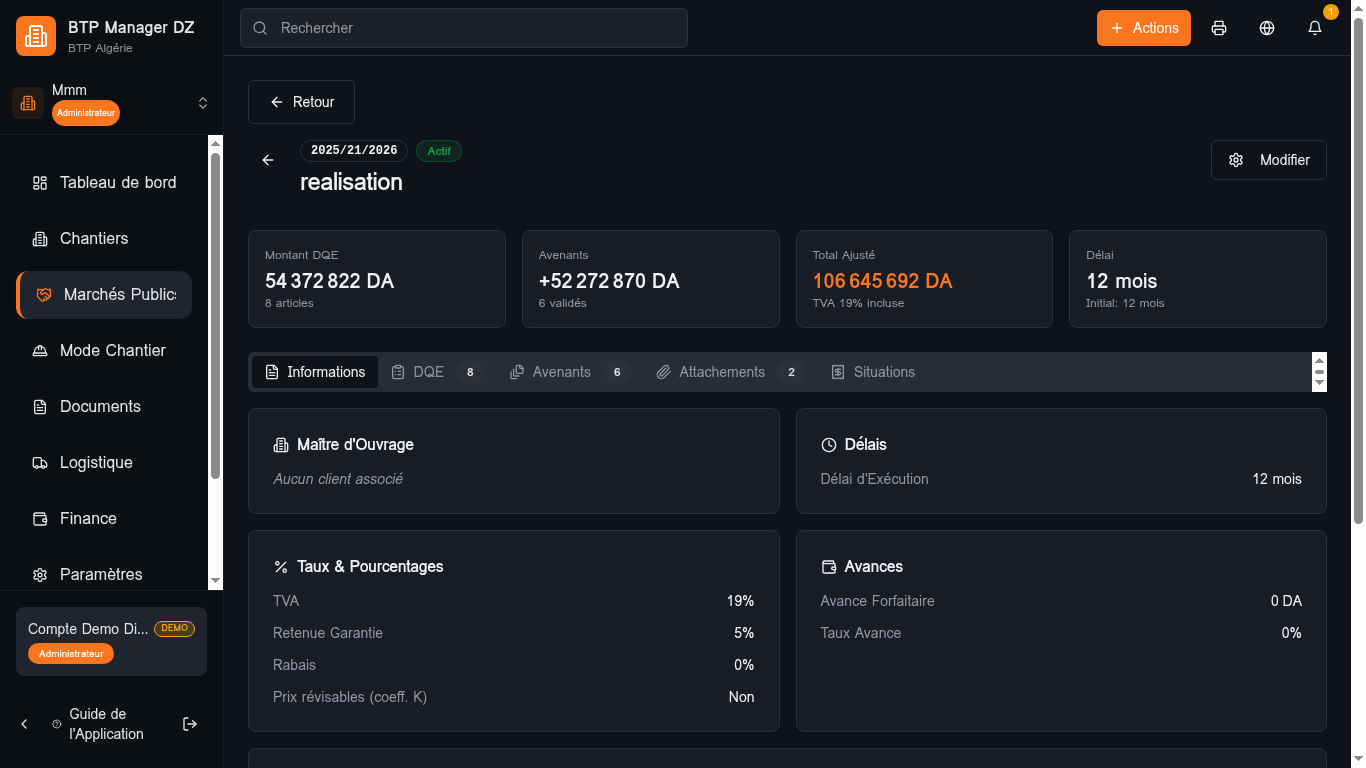1366x768 pixels.
Task: Open notifications bell icon
Action: tap(1315, 28)
